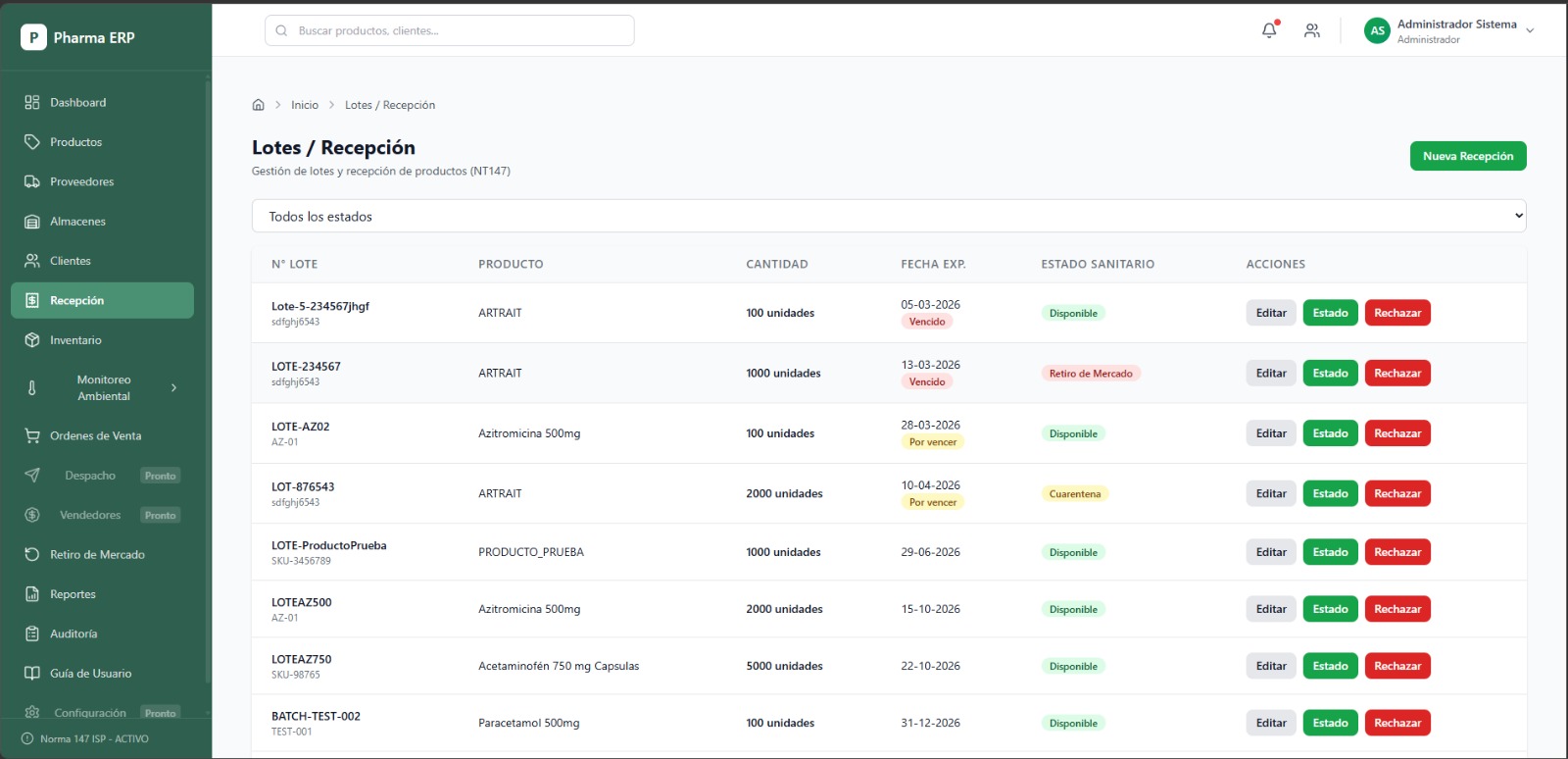Open Auditoría from the sidebar

click(73, 633)
